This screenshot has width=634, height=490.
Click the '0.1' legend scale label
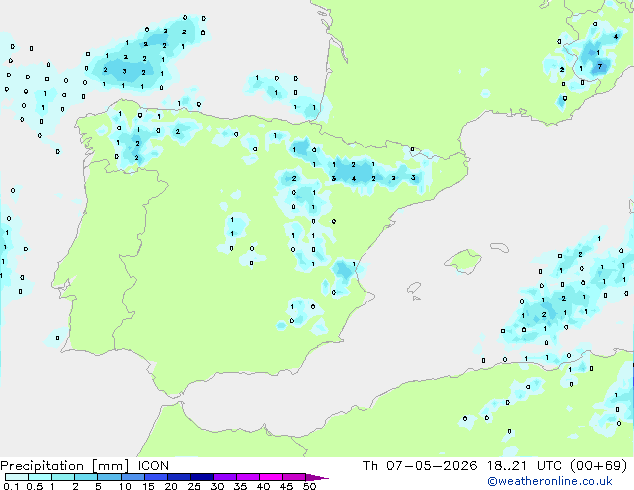pyautogui.click(x=11, y=486)
